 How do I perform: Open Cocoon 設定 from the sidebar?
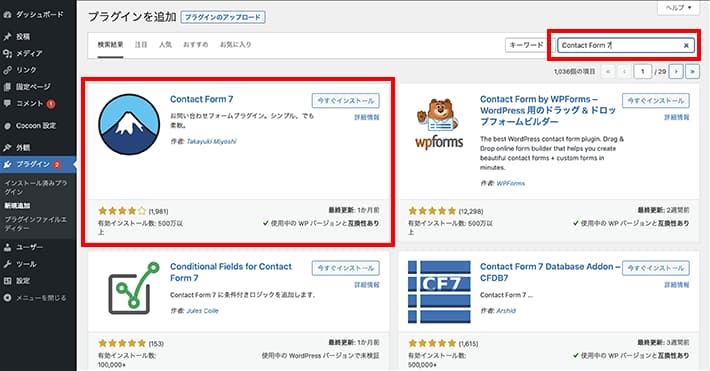[x=36, y=125]
